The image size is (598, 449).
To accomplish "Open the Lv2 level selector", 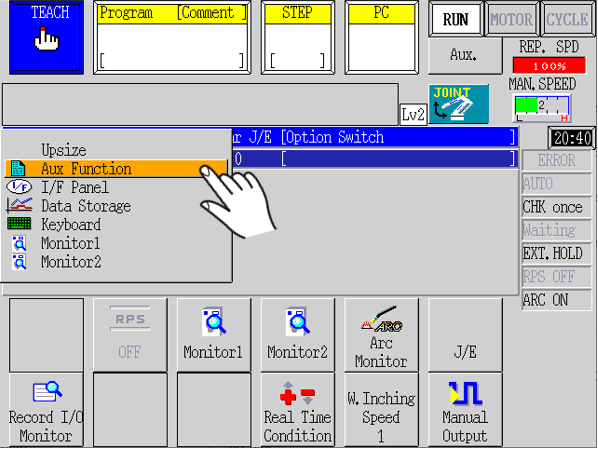I will (x=413, y=114).
